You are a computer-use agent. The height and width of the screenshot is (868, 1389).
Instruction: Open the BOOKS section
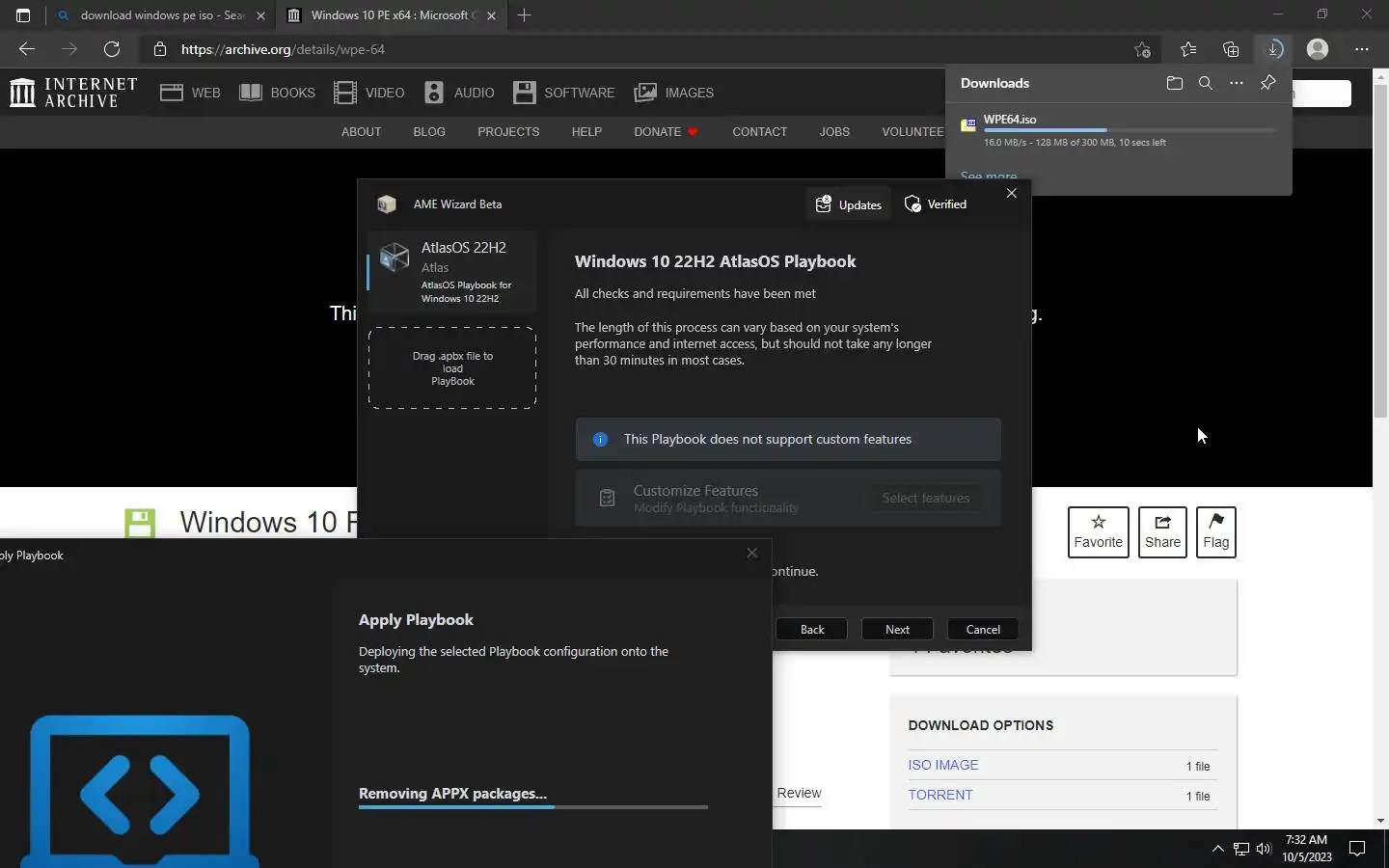tap(277, 93)
